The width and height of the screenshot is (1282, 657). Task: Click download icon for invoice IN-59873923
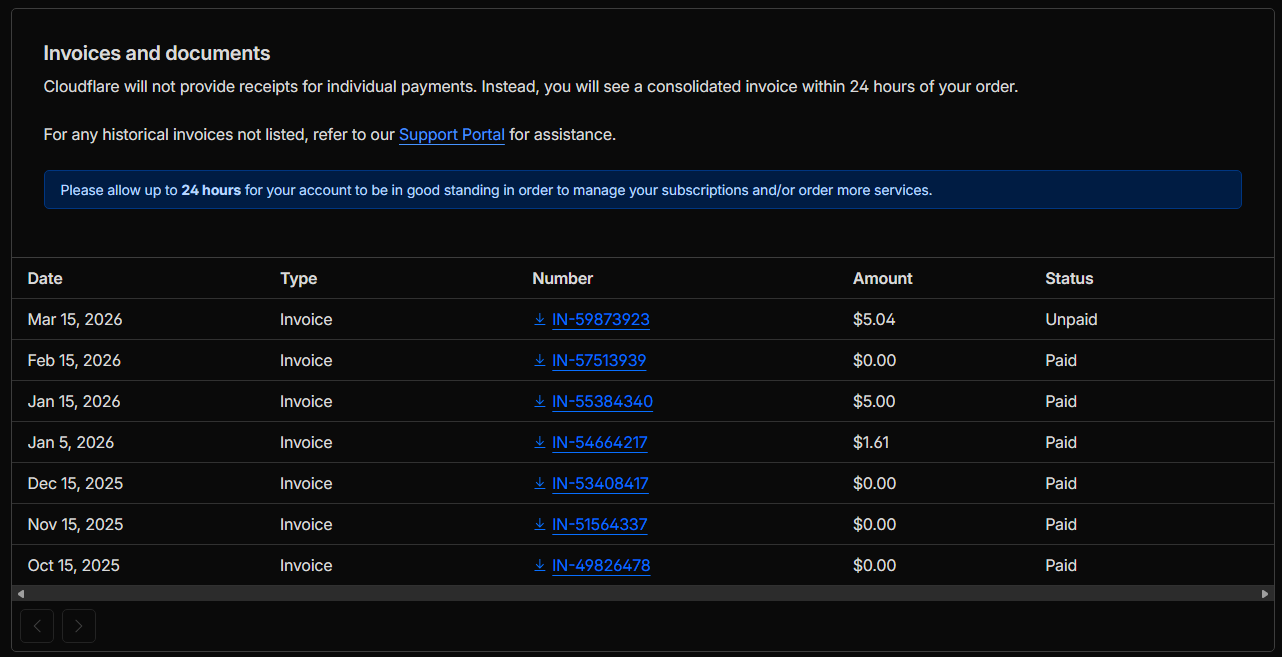point(540,320)
